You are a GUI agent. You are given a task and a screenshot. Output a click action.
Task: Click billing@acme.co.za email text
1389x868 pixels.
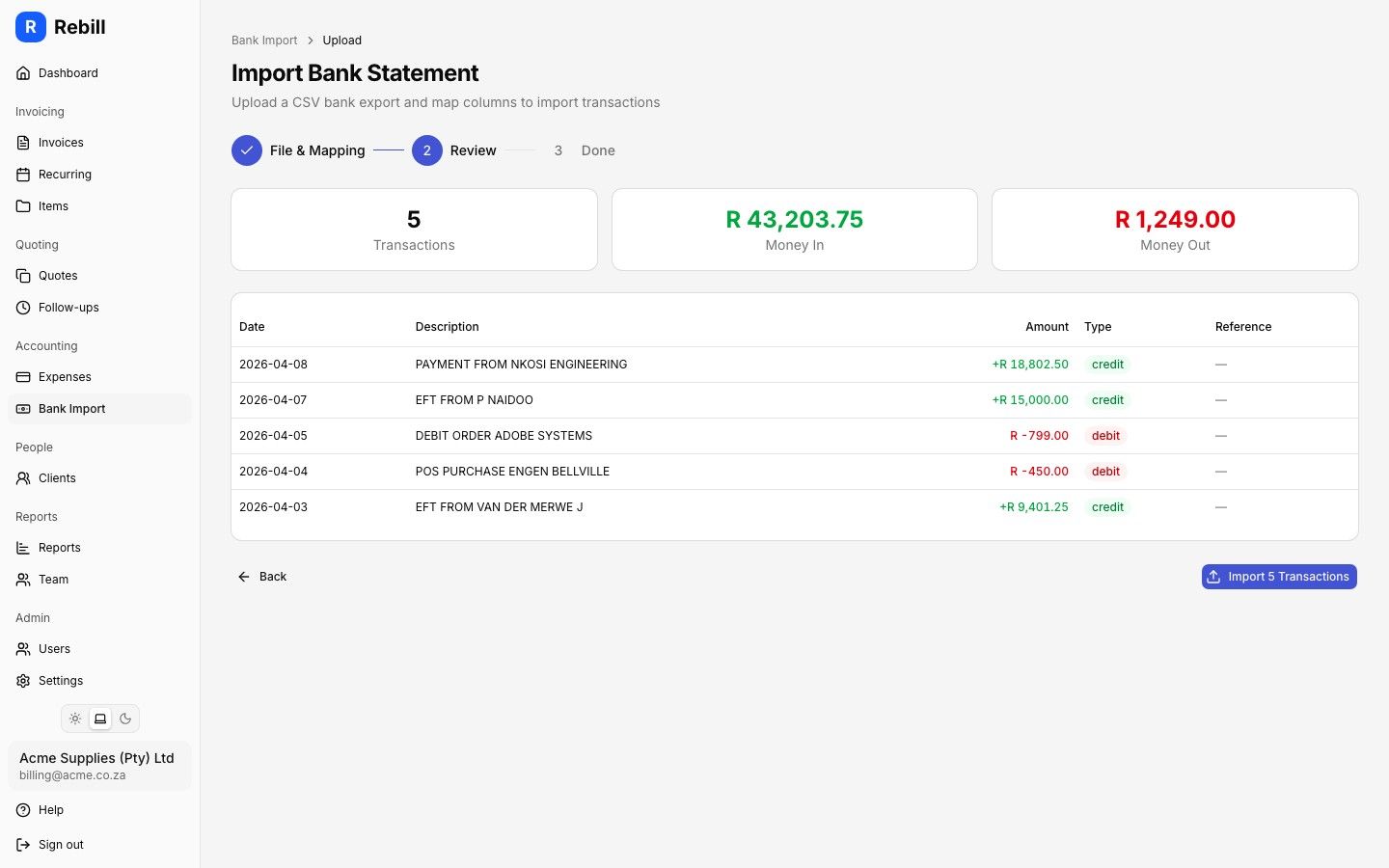pos(72,775)
